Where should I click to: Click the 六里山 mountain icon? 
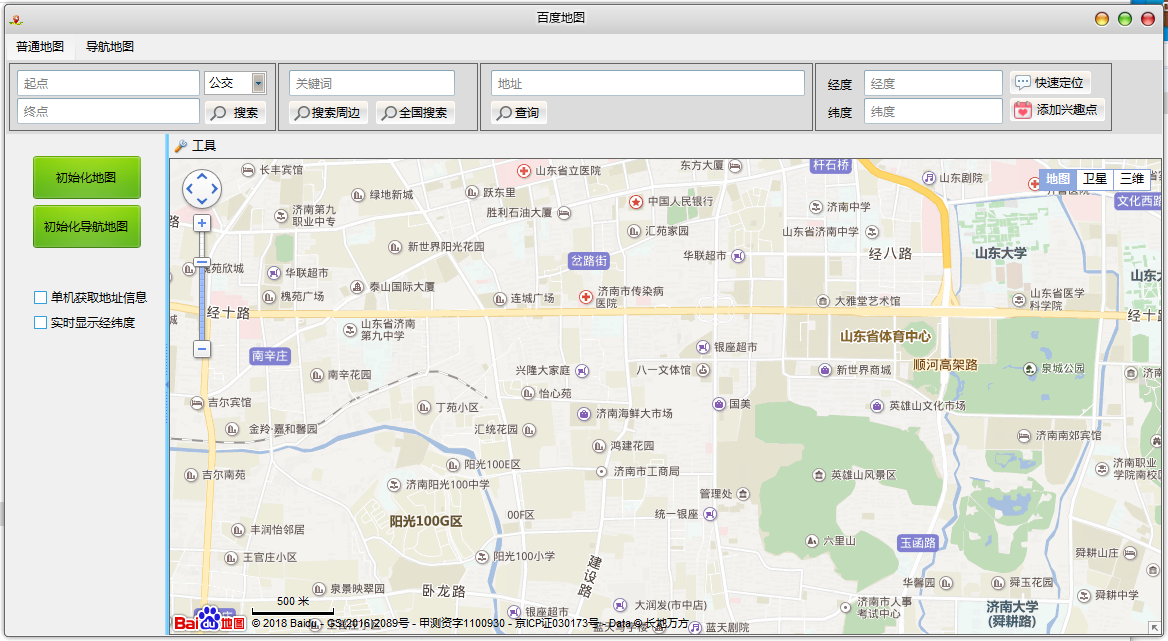tap(812, 541)
